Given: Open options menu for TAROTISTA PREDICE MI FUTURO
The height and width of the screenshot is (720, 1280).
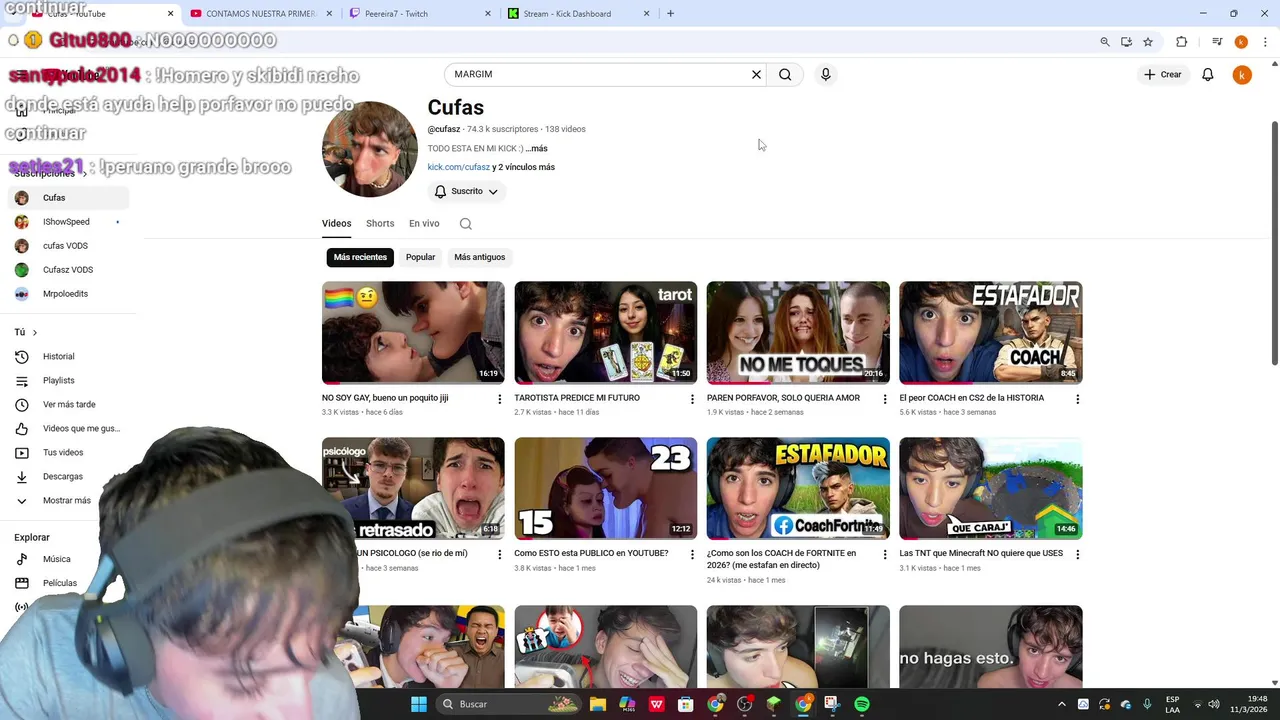Looking at the screenshot, I should pos(692,399).
